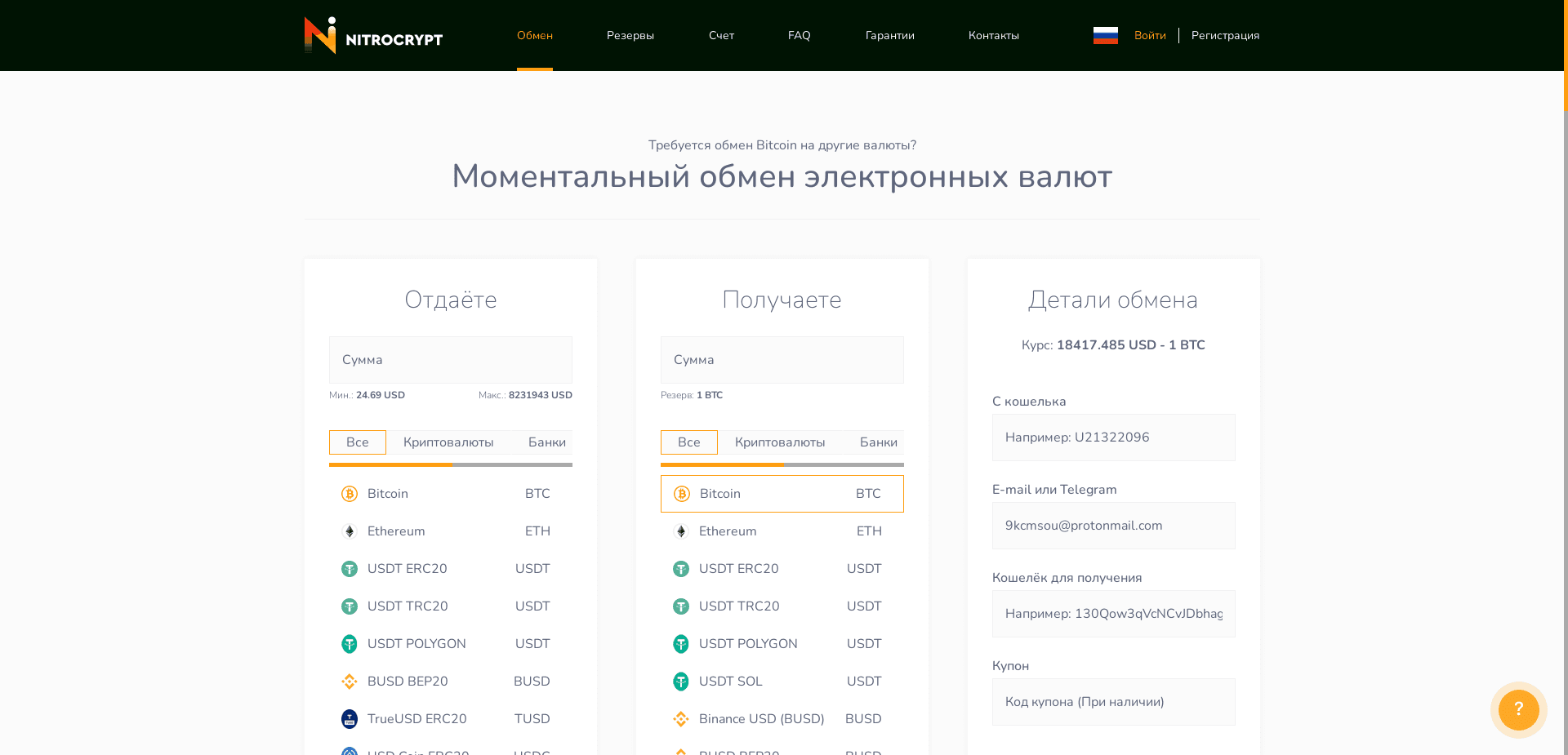Enable 'Все' filter in 'Получаете' panel
Viewport: 1568px width, 755px height.
tap(688, 442)
